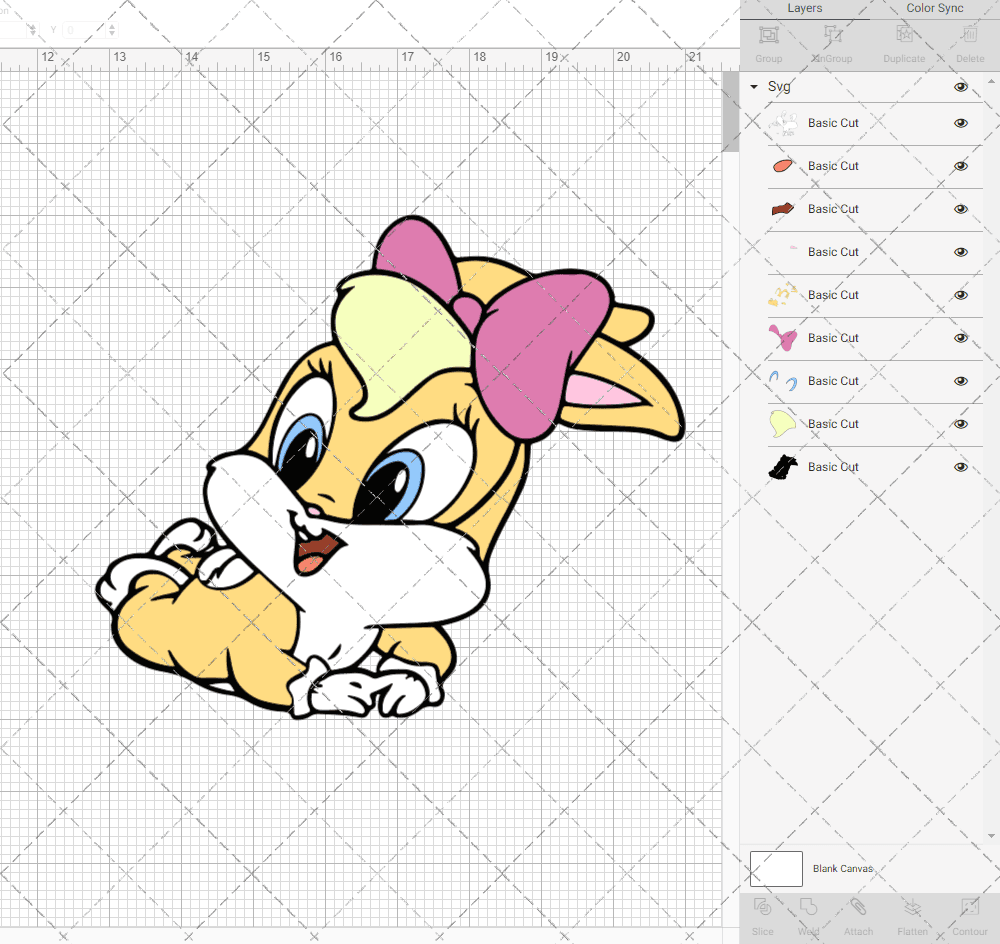Open the Blank Canvas color swatch
Viewport: 1000px width, 944px height.
776,869
